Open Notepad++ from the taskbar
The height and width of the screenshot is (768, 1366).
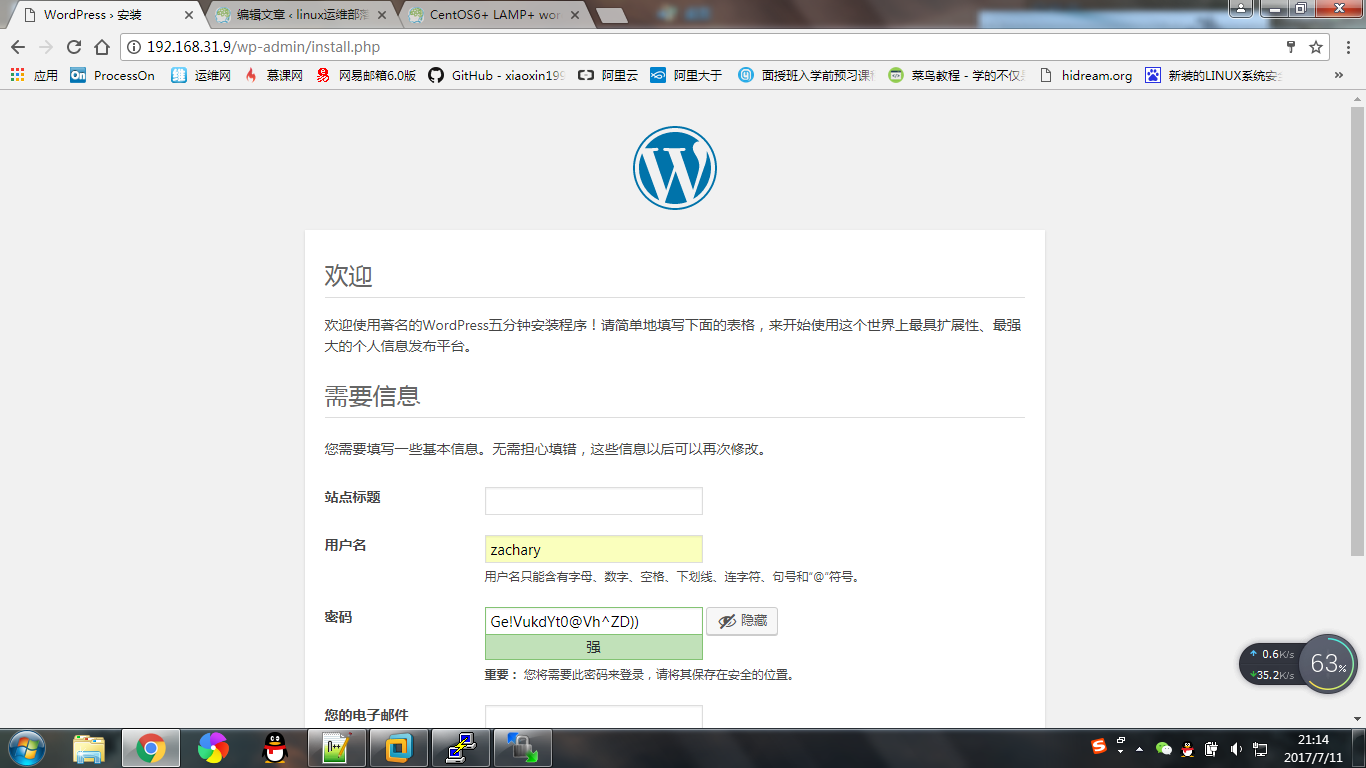click(x=337, y=748)
